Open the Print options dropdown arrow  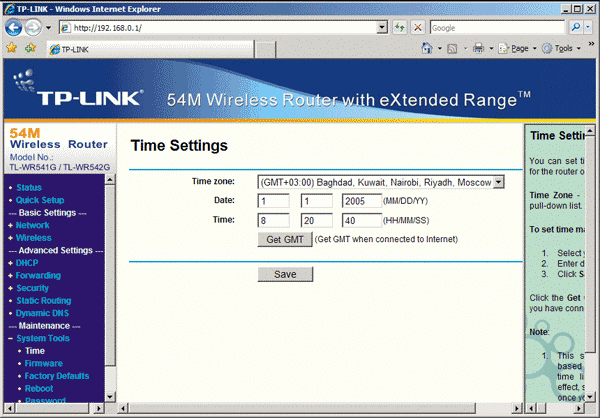[491, 49]
